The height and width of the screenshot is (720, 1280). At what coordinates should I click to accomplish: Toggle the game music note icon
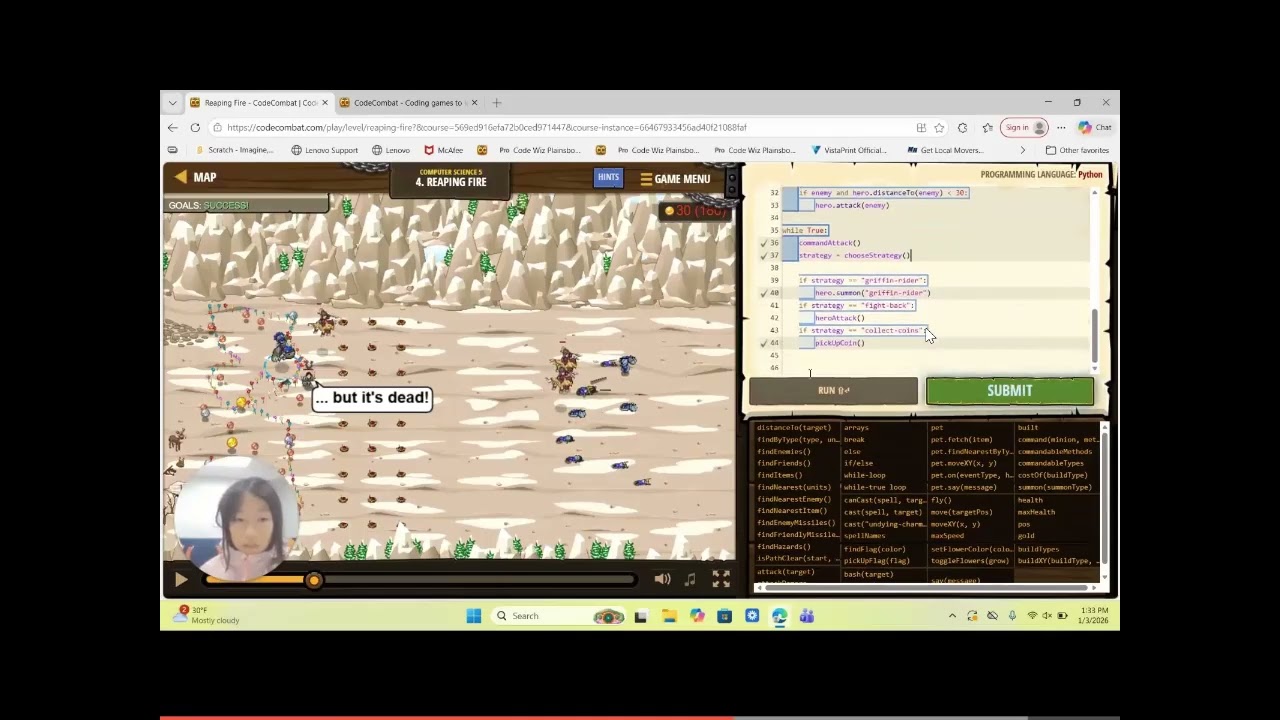[690, 580]
